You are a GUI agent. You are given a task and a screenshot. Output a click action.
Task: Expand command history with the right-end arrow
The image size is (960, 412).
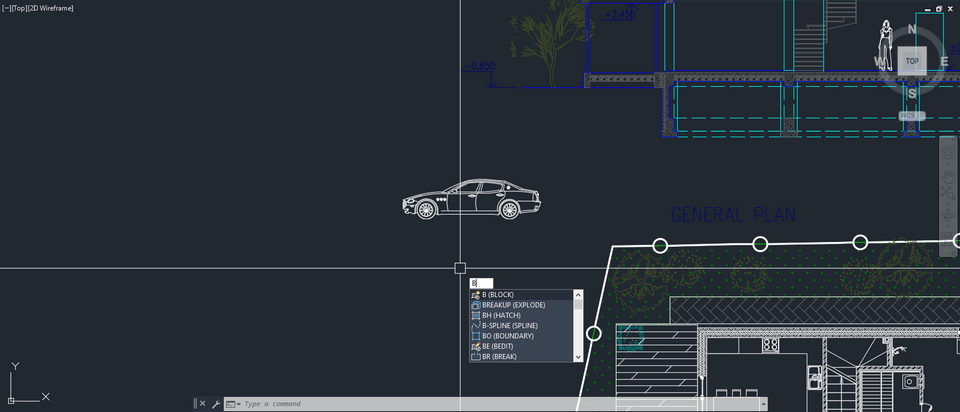(763, 404)
